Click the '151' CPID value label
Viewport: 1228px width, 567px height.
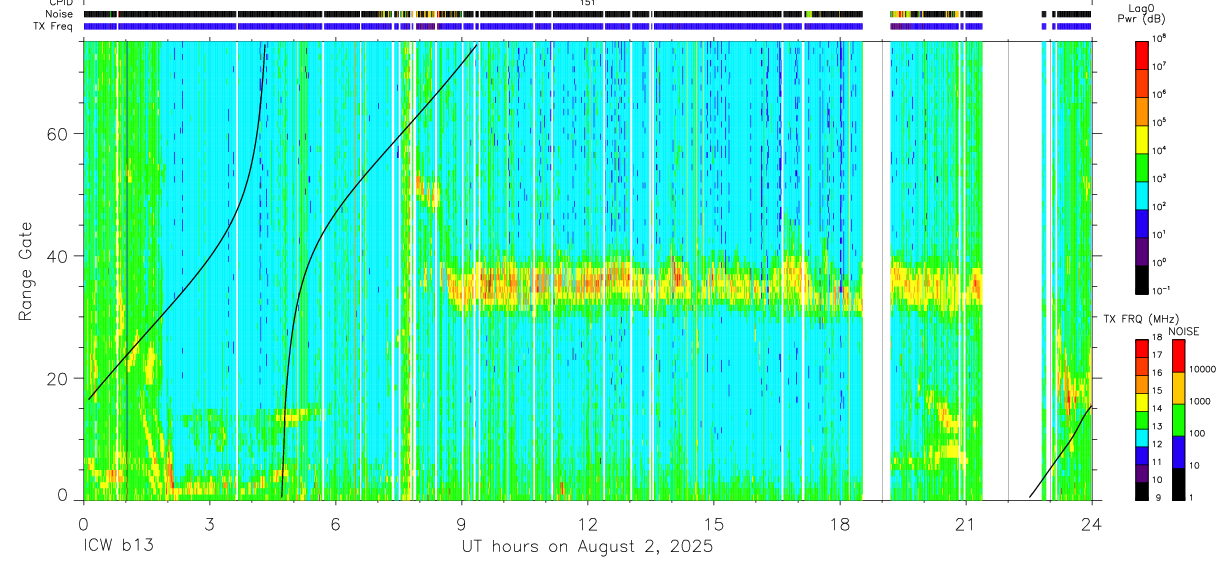(x=587, y=3)
